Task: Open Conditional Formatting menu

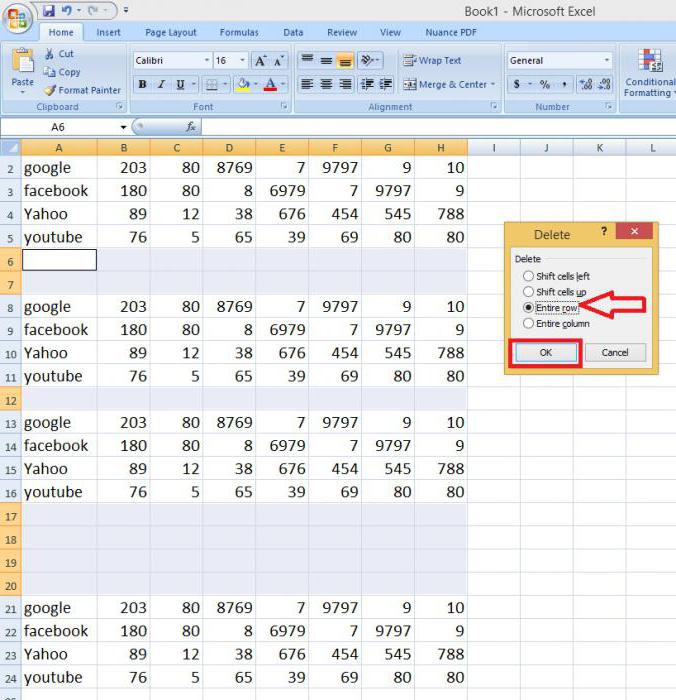Action: click(x=650, y=73)
